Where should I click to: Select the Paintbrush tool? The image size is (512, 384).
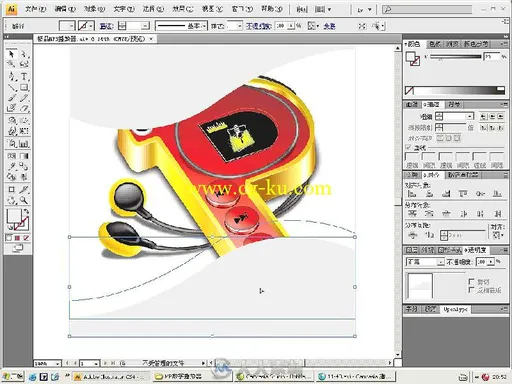(x=12, y=98)
